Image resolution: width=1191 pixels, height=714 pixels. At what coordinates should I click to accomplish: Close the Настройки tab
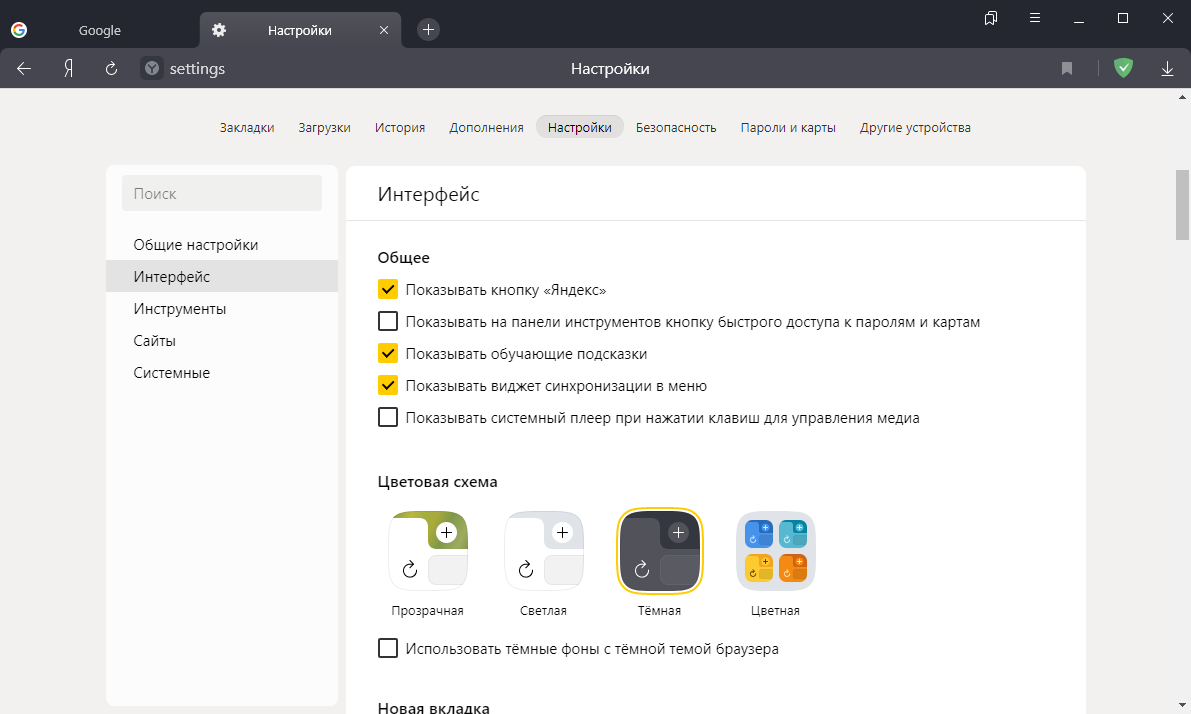click(x=384, y=30)
